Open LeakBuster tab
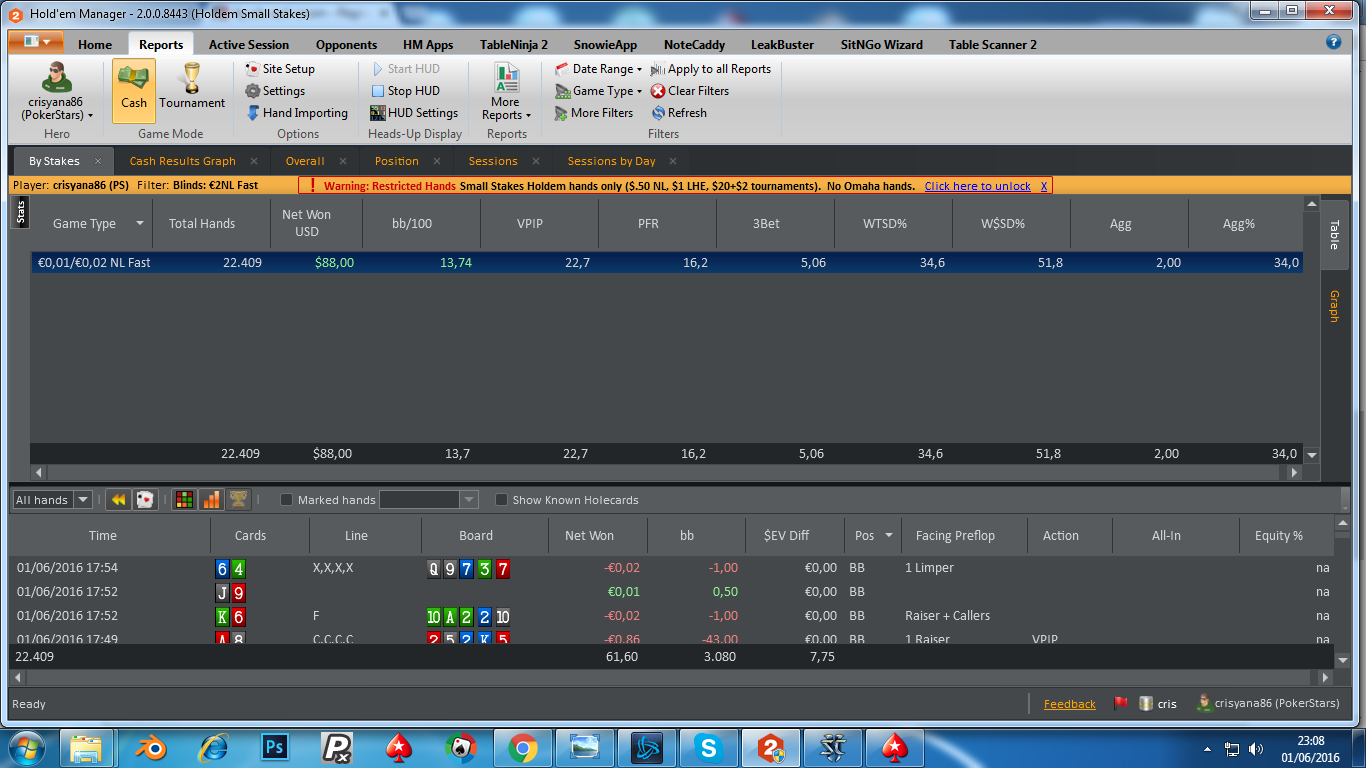 (782, 44)
